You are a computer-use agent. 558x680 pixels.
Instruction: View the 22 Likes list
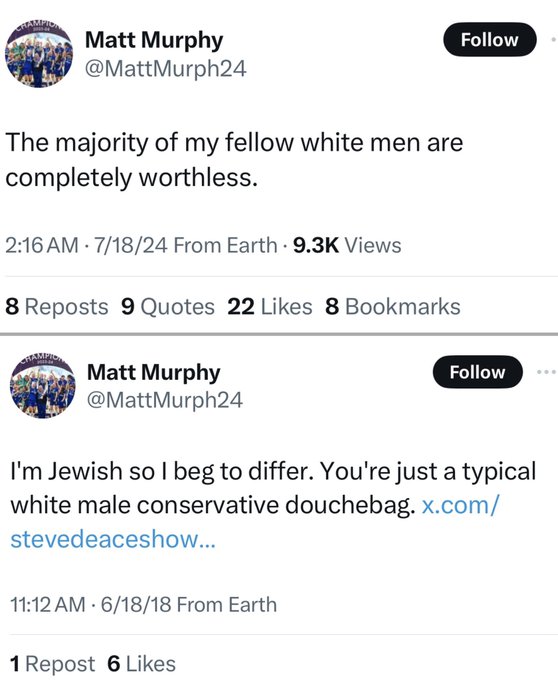tap(270, 307)
